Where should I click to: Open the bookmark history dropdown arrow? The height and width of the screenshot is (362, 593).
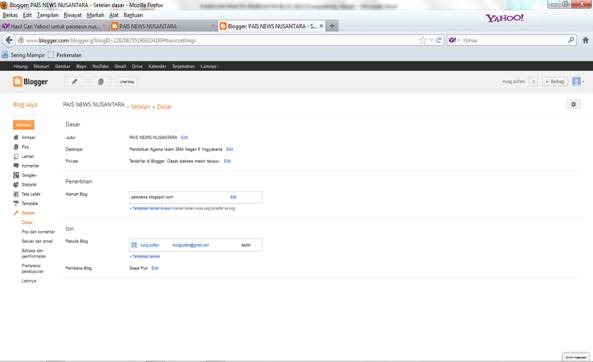431,40
